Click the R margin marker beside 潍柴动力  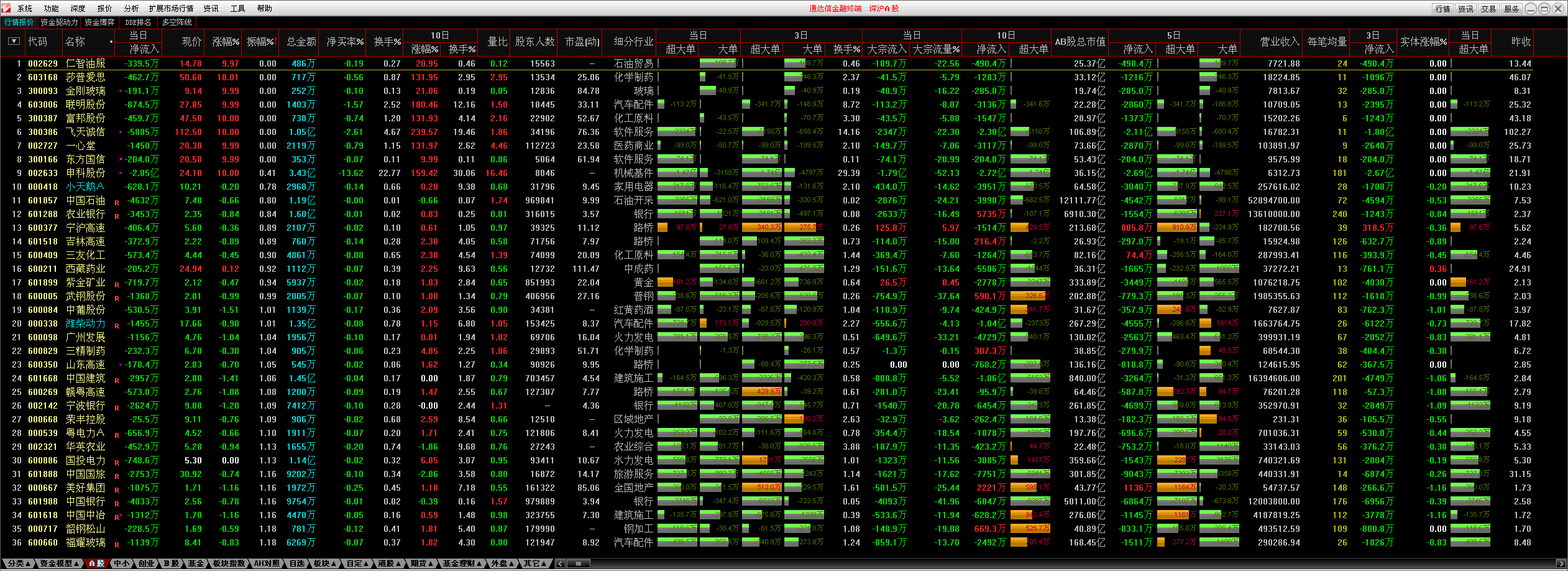tap(117, 325)
